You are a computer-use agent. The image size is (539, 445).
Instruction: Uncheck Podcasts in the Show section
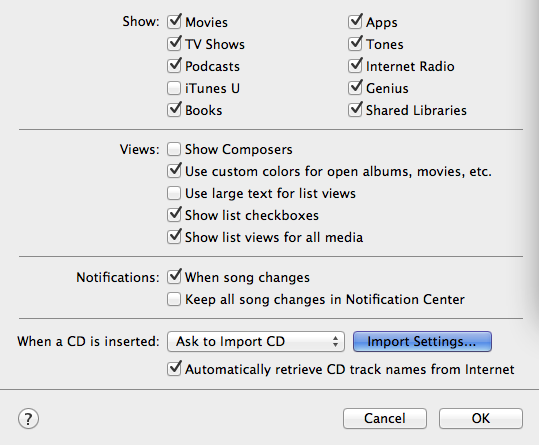click(174, 66)
